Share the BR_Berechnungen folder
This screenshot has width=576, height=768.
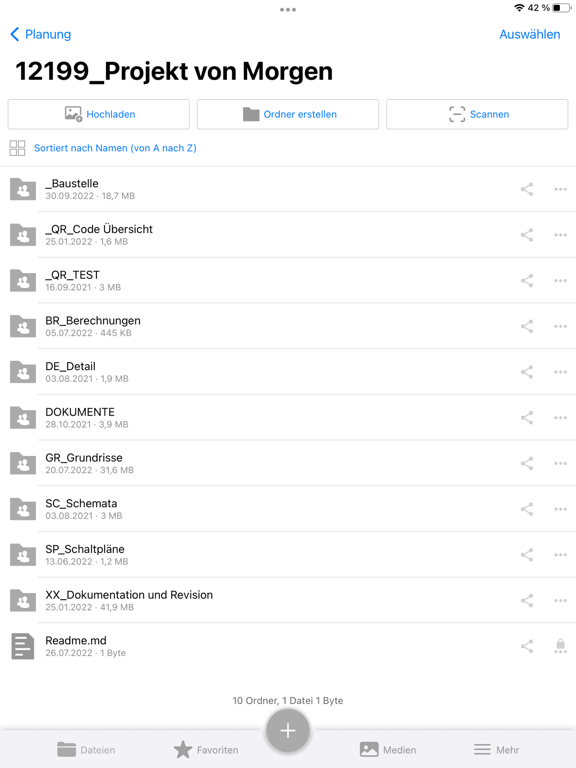click(x=527, y=326)
